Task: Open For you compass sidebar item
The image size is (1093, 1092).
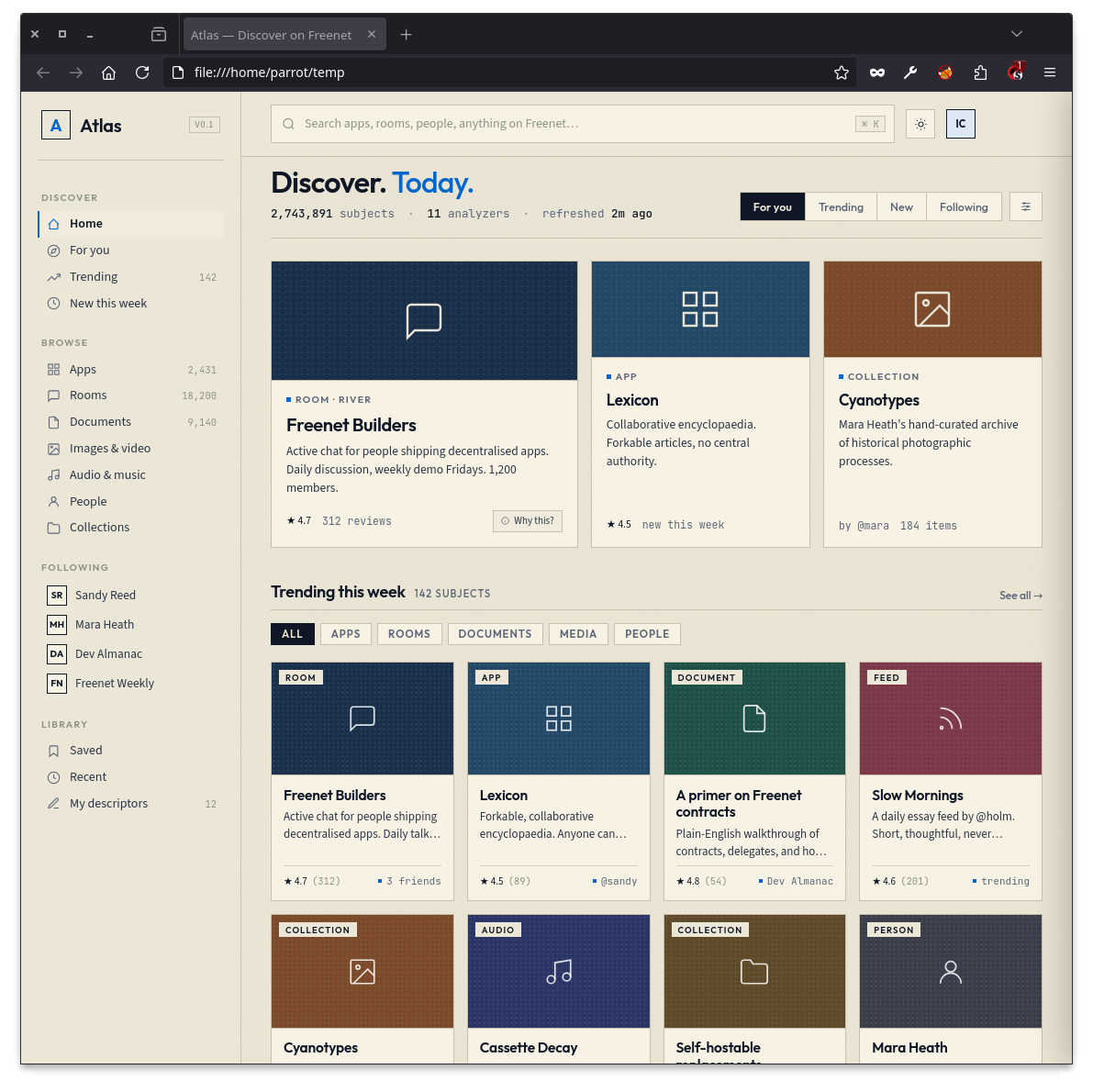Action: (131, 251)
